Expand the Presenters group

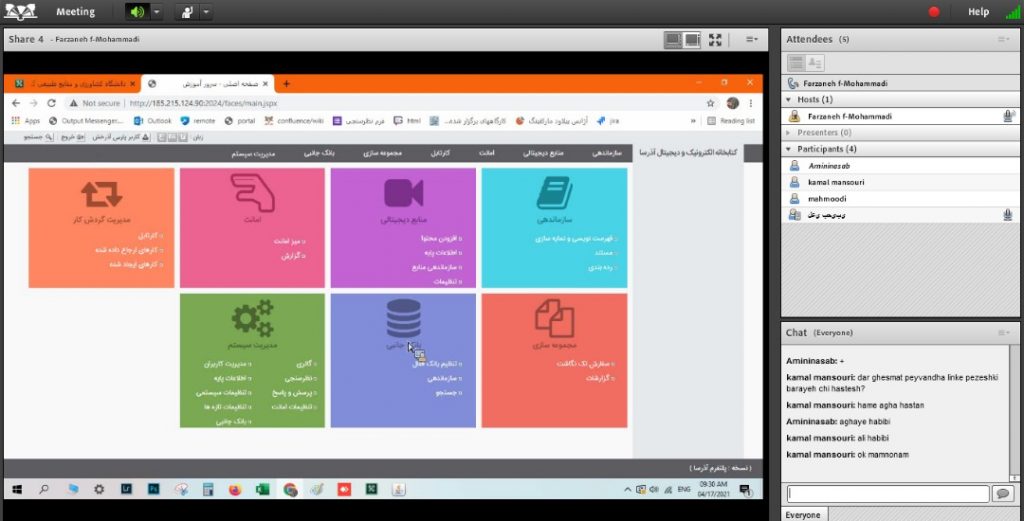click(x=790, y=132)
